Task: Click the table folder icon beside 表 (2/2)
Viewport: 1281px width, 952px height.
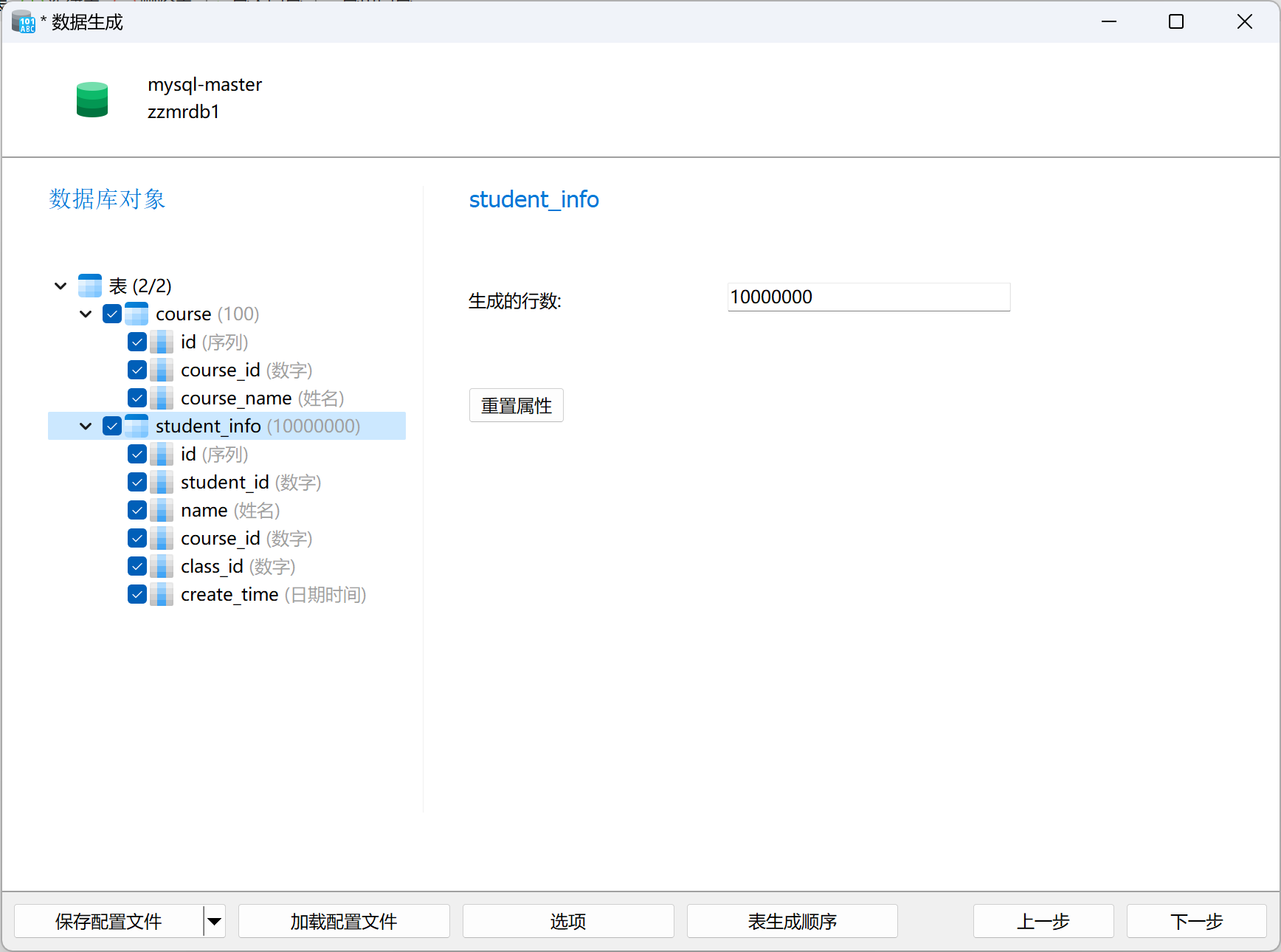Action: (x=90, y=286)
